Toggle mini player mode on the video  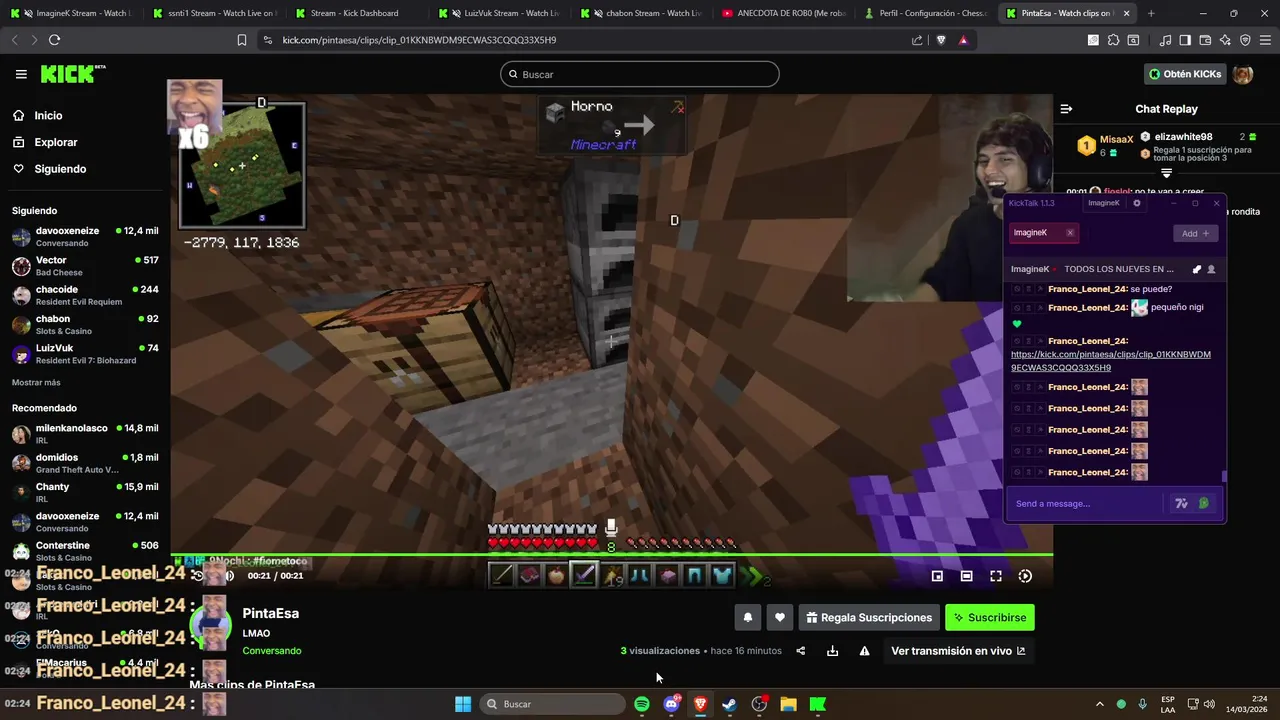(937, 576)
